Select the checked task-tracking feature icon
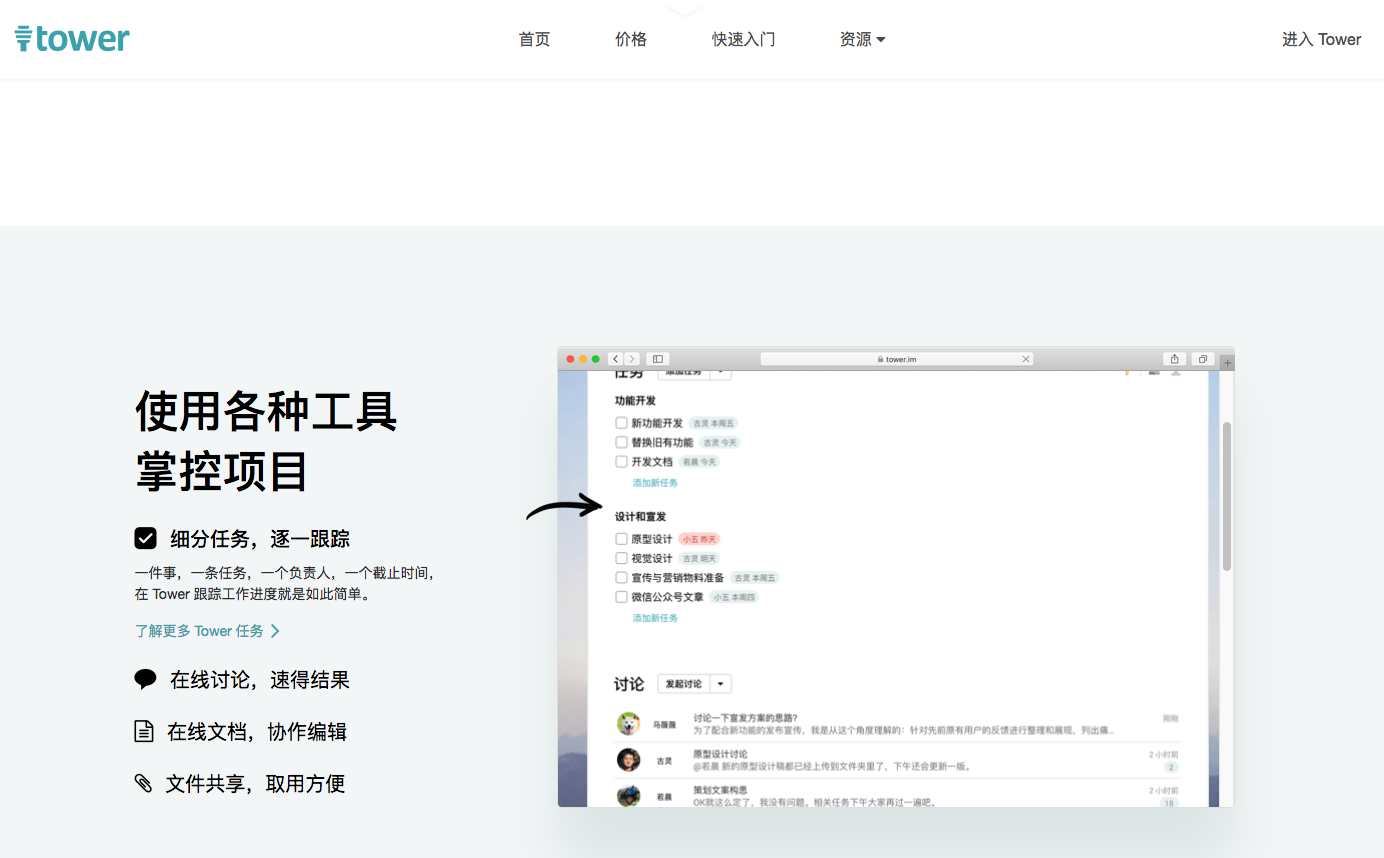1384x858 pixels. [146, 538]
